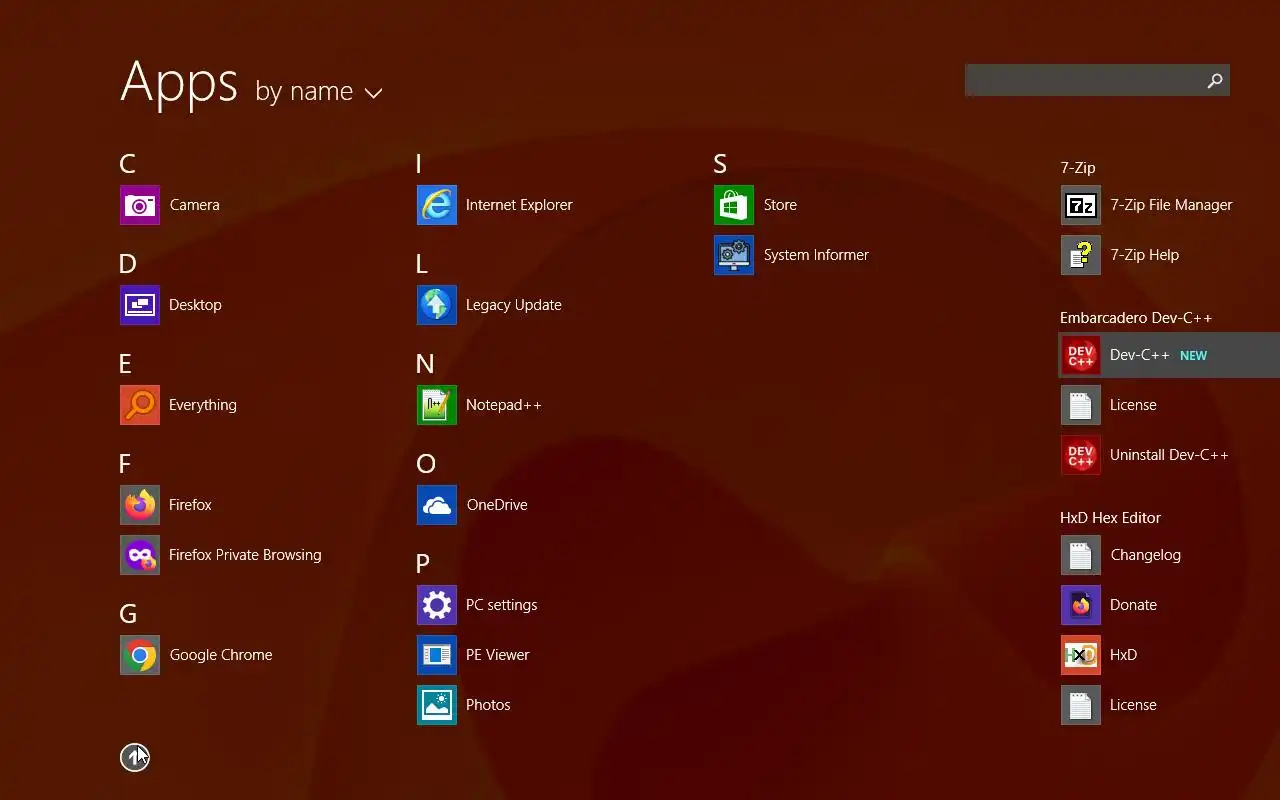The width and height of the screenshot is (1280, 800).
Task: Launch the Desktop tile icon
Action: (140, 305)
